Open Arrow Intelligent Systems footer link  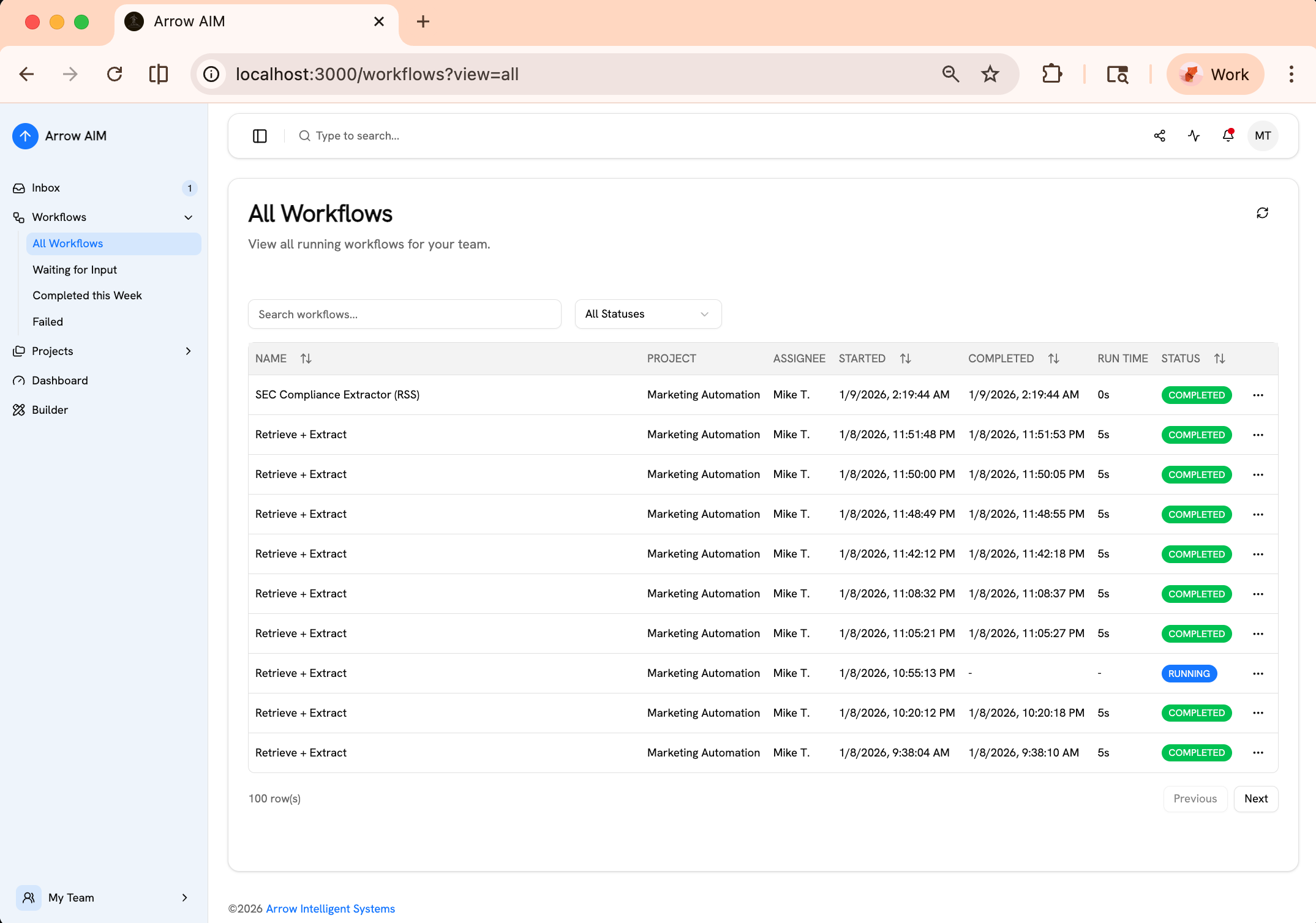pyautogui.click(x=330, y=909)
